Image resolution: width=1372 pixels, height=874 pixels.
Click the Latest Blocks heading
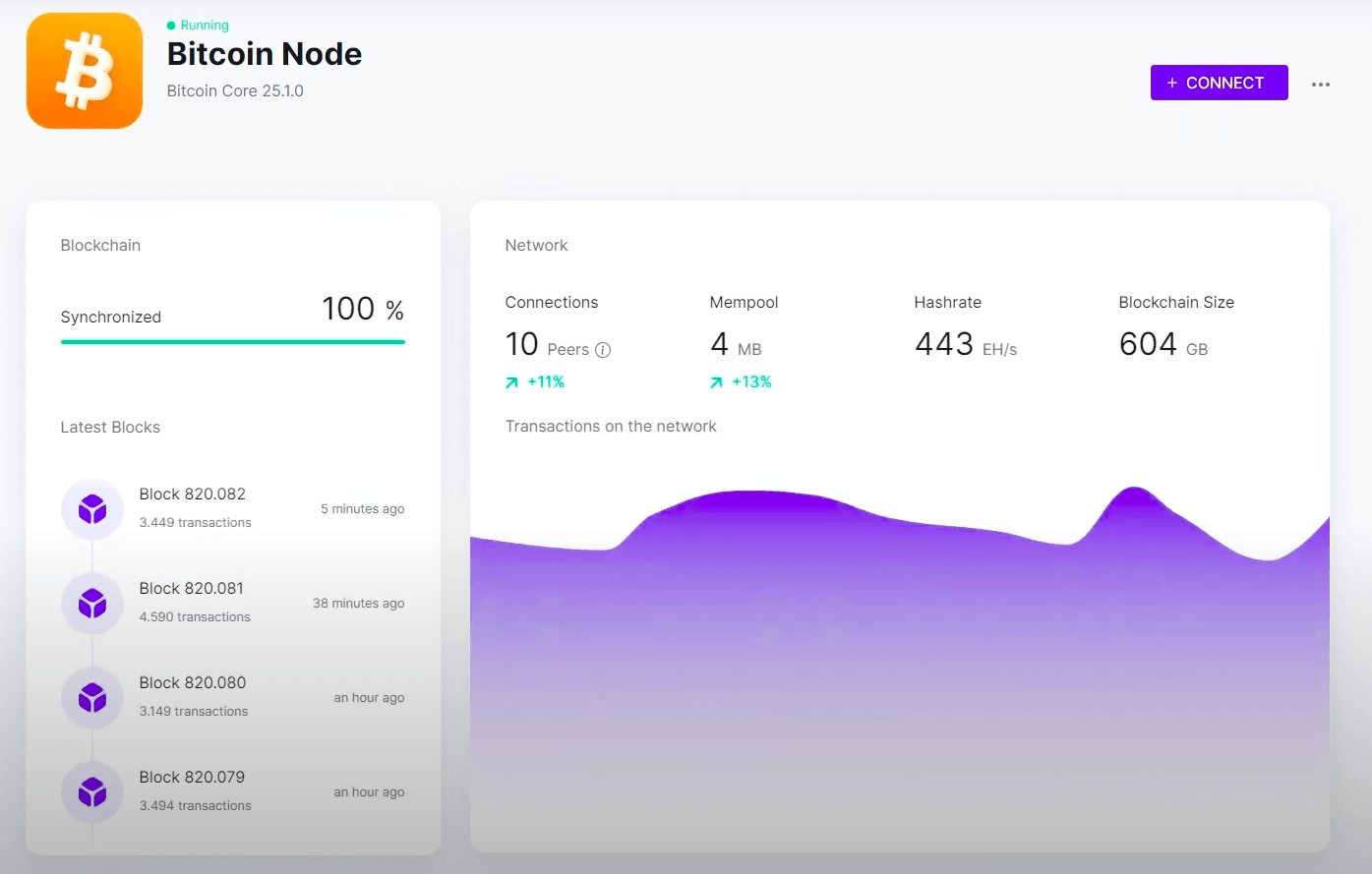tap(110, 428)
